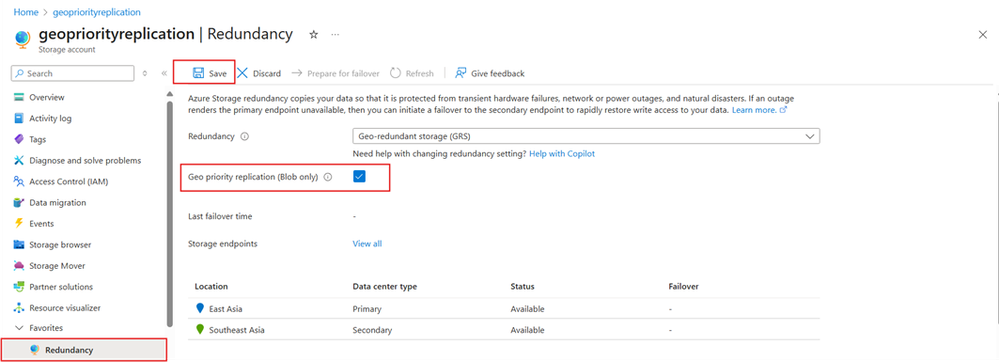Click the purple Tags icon

(x=18, y=140)
